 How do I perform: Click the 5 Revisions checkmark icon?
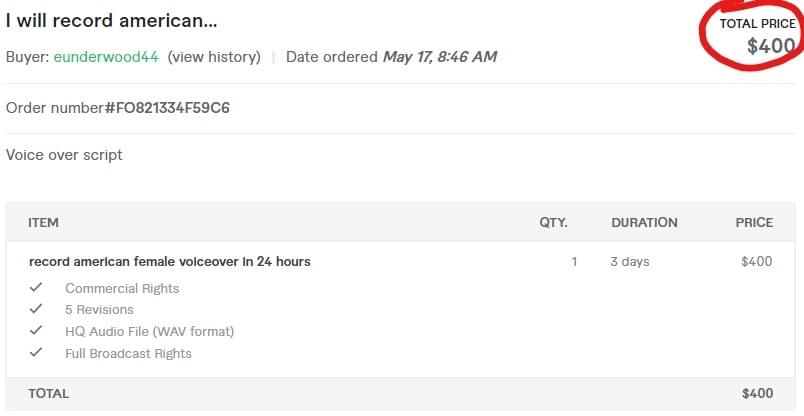36,310
